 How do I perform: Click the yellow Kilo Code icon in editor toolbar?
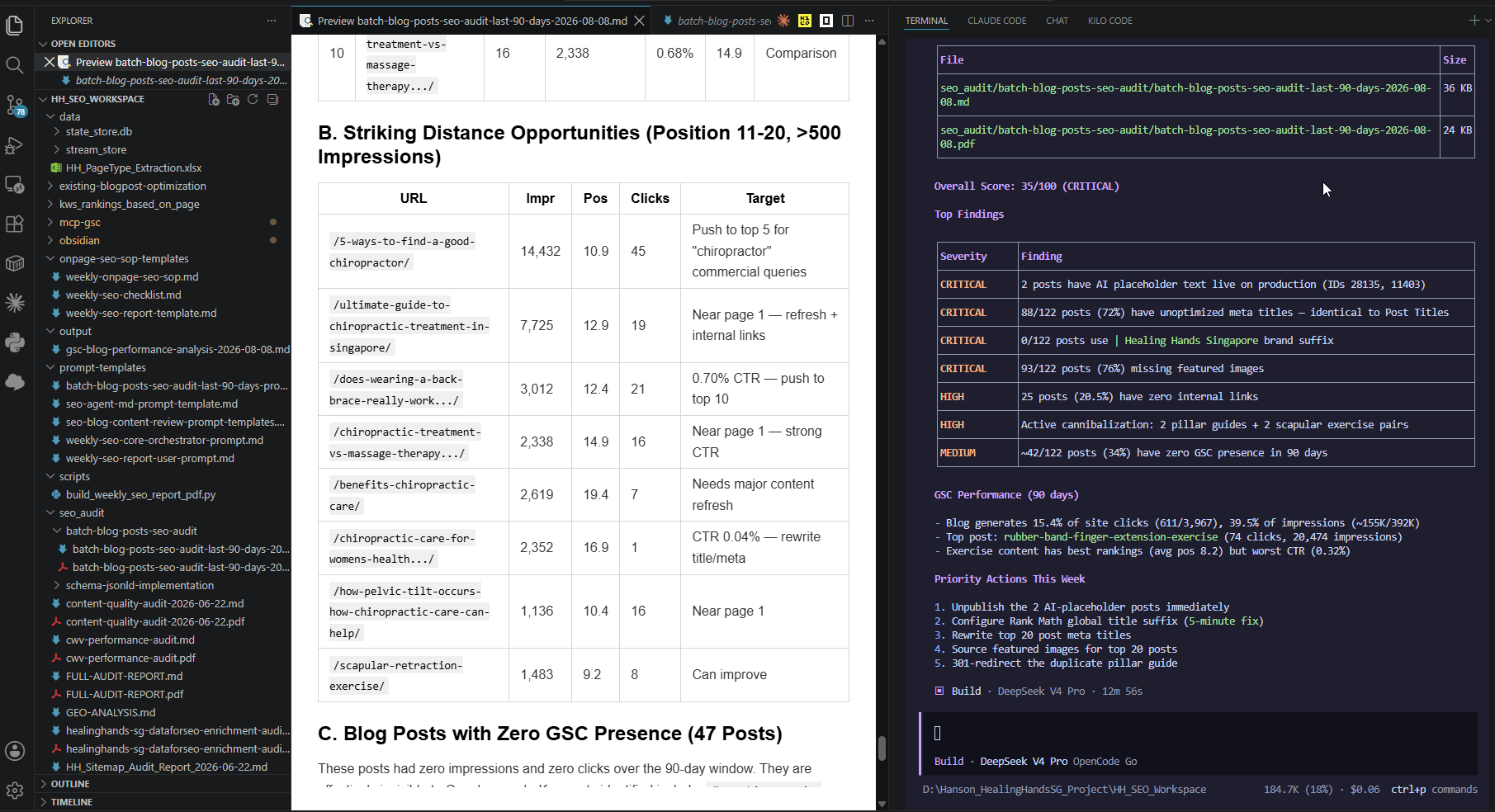[x=805, y=21]
